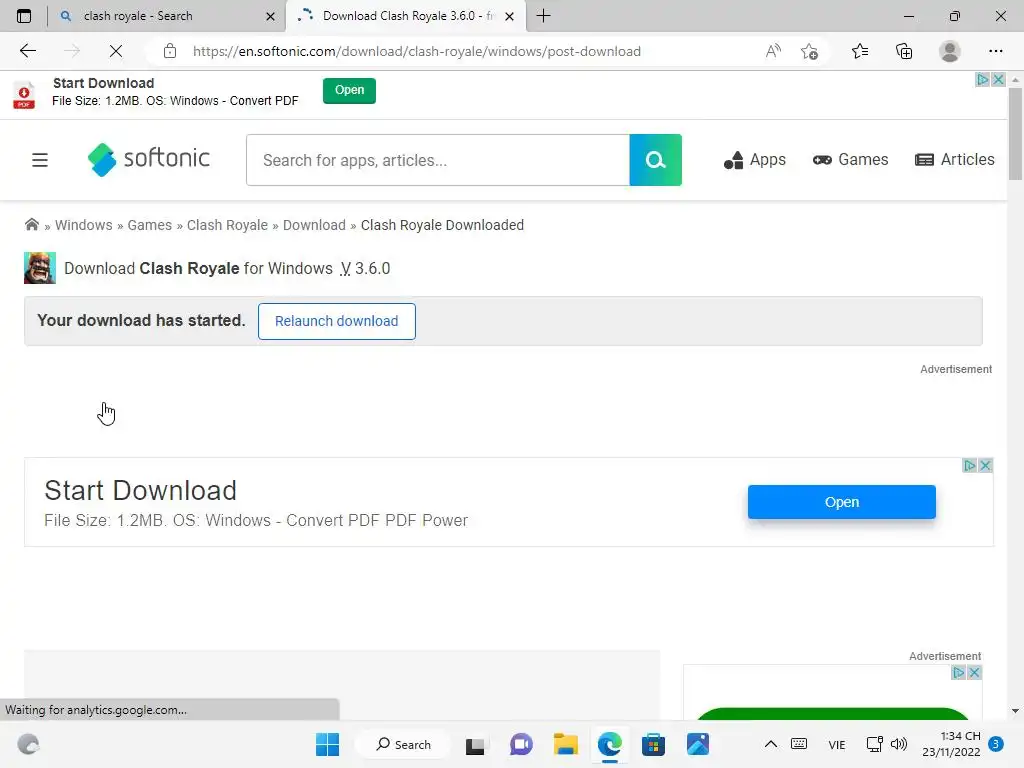Click Microsoft Edge taskbar icon

(609, 744)
